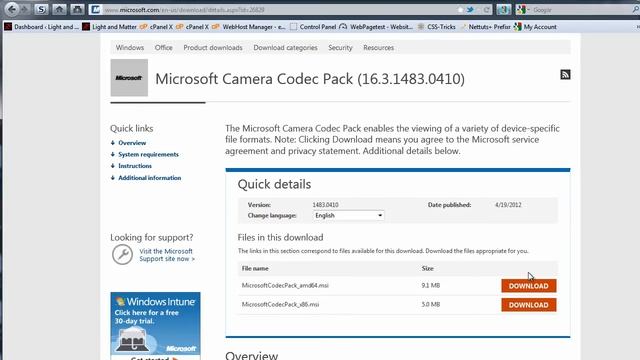640x360 pixels.
Task: Open the Light and Matter bookmark
Action: [109, 27]
